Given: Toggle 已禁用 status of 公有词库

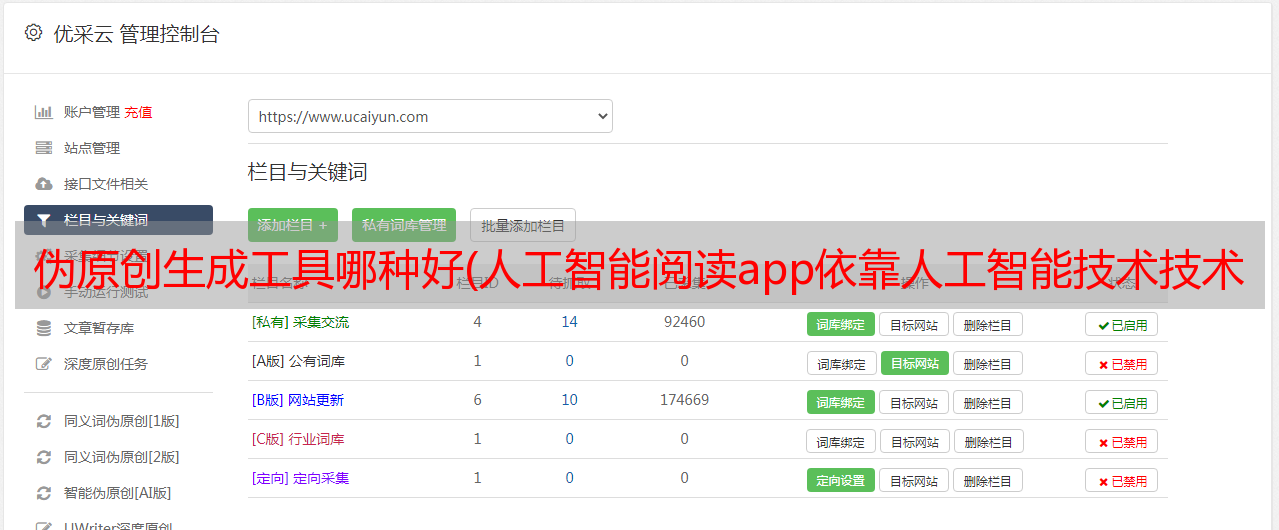Looking at the screenshot, I should point(1122,363).
